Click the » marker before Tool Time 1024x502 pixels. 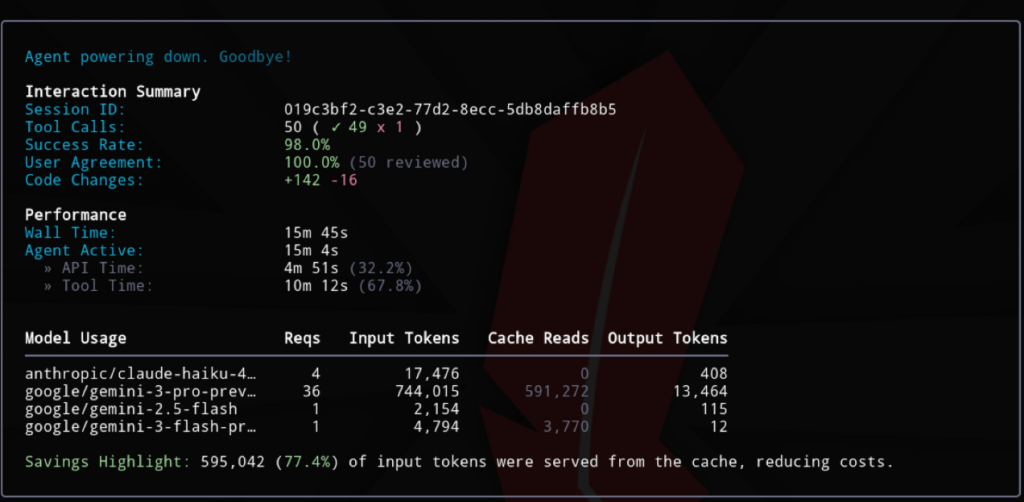coord(48,286)
